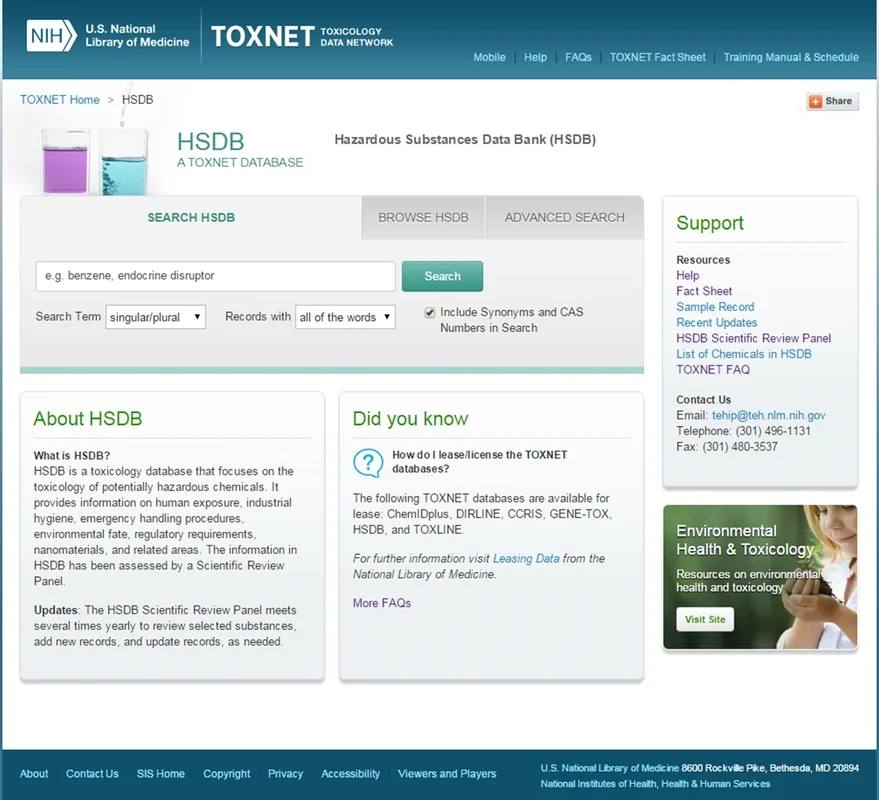This screenshot has height=800, width=879.
Task: Open the TOXNET Fact Sheet link
Action: click(658, 57)
